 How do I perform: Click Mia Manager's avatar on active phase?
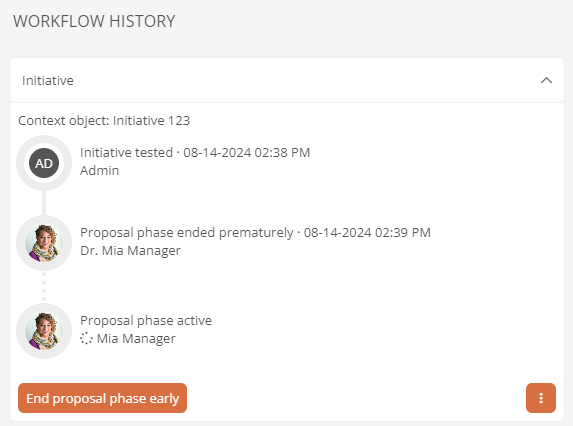coord(44,331)
